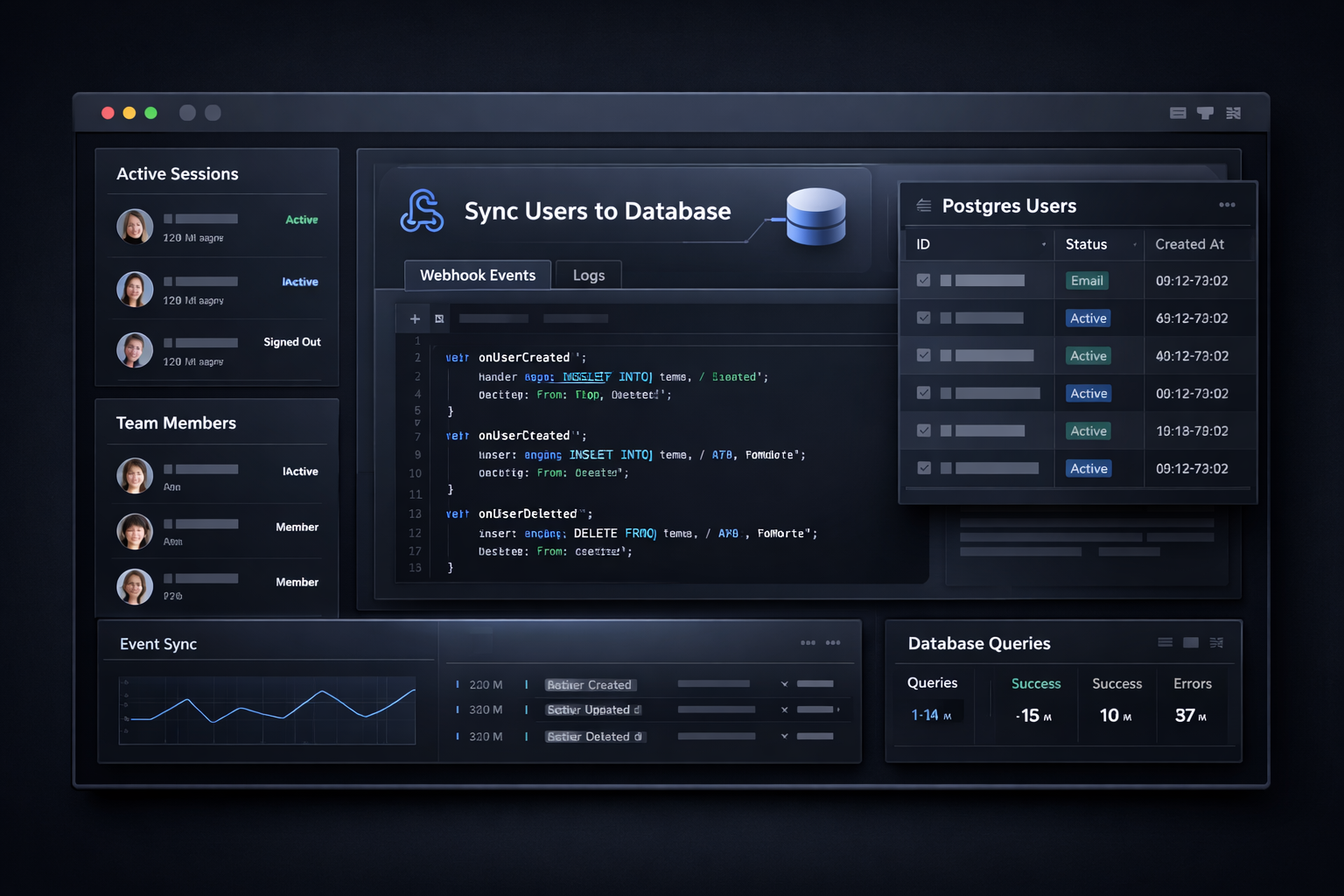Add a new editor tab with plus icon
1344x896 pixels.
coord(415,318)
